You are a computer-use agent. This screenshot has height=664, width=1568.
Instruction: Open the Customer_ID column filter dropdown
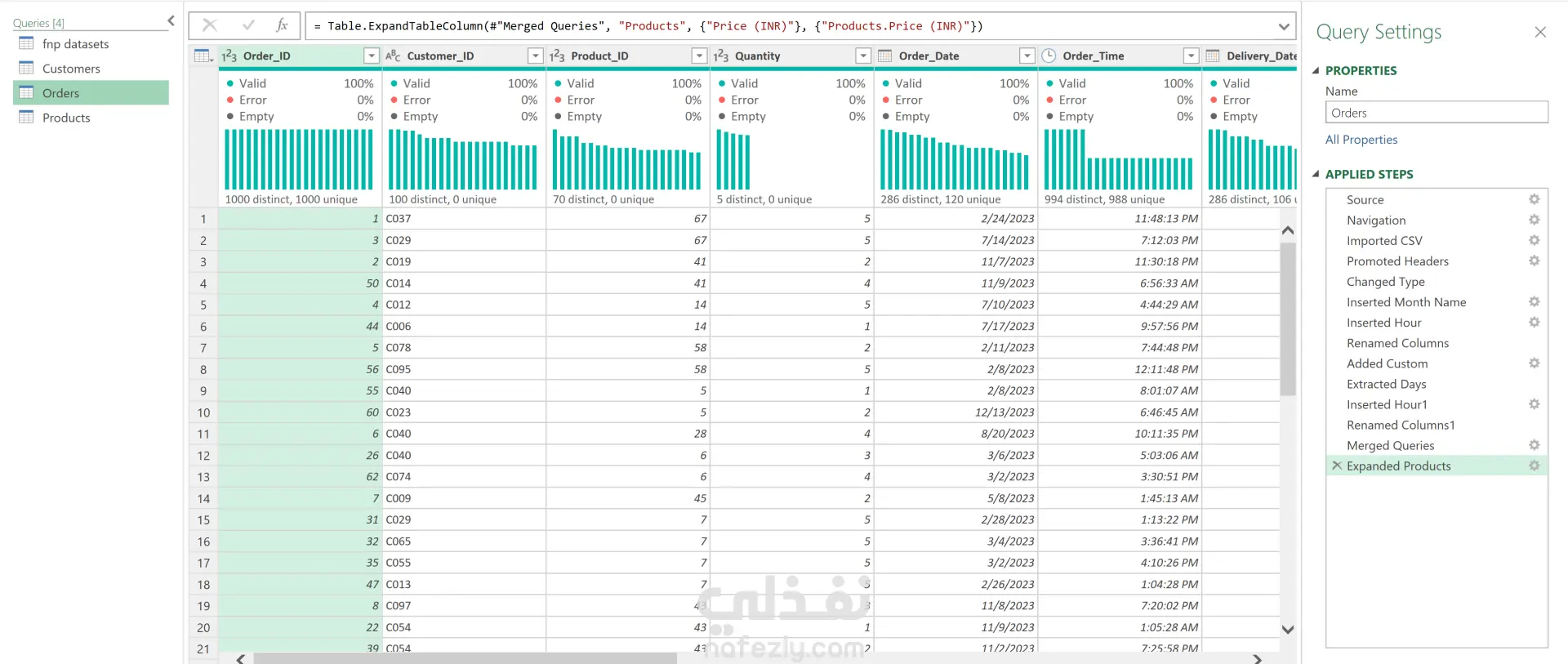click(x=536, y=56)
